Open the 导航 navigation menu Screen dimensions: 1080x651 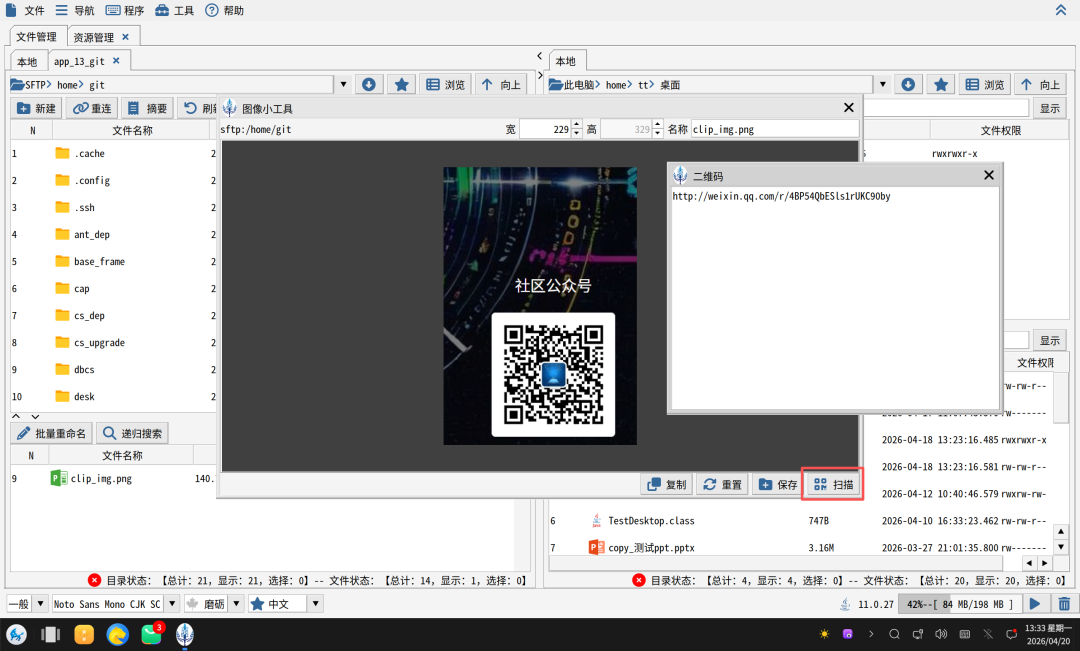click(74, 10)
